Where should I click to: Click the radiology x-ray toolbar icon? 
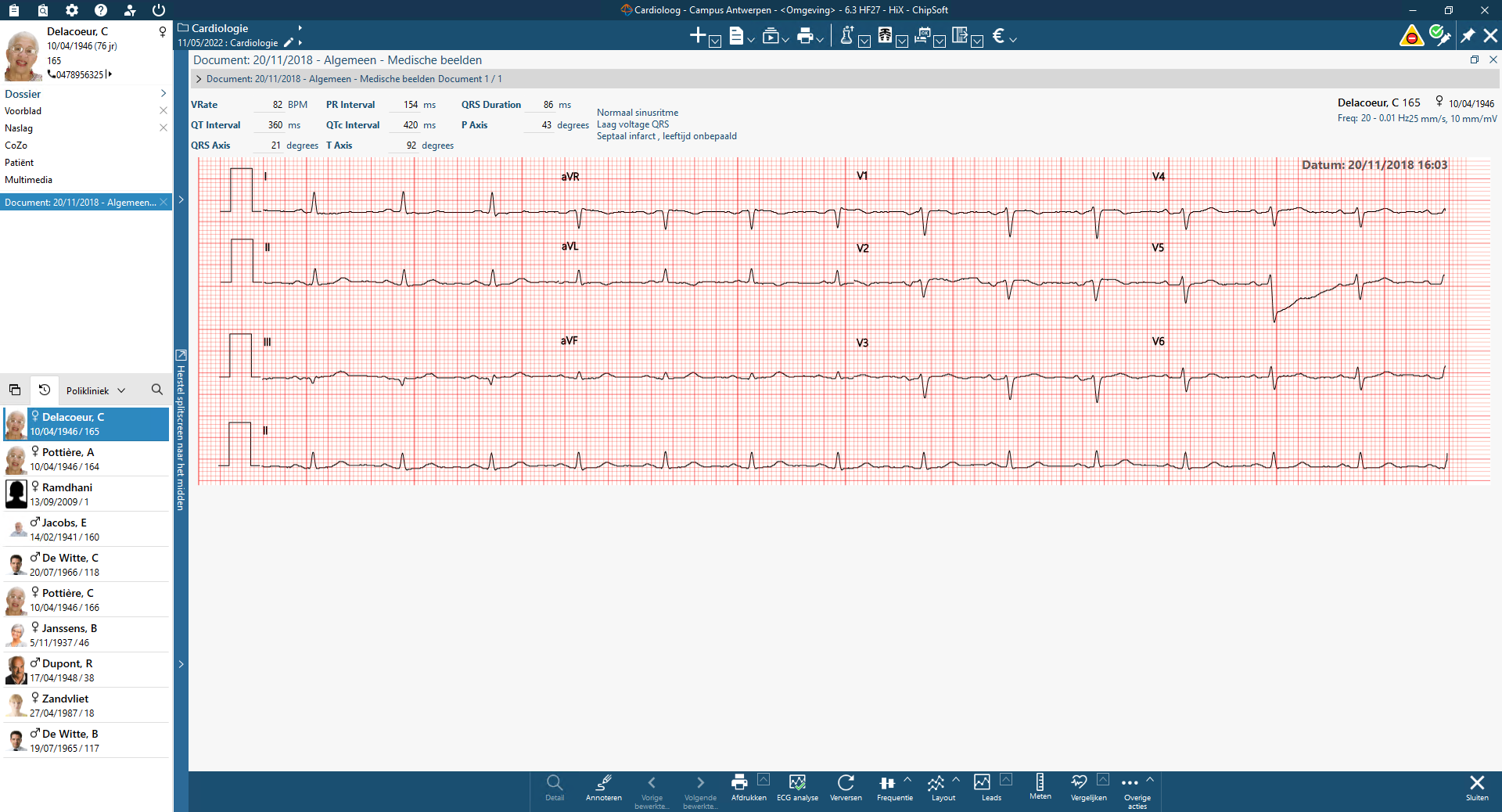[885, 36]
